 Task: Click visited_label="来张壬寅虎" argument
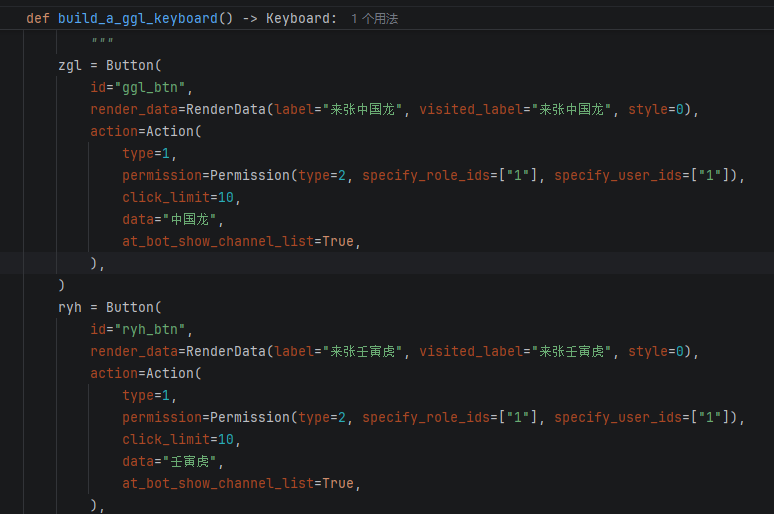[515, 352]
